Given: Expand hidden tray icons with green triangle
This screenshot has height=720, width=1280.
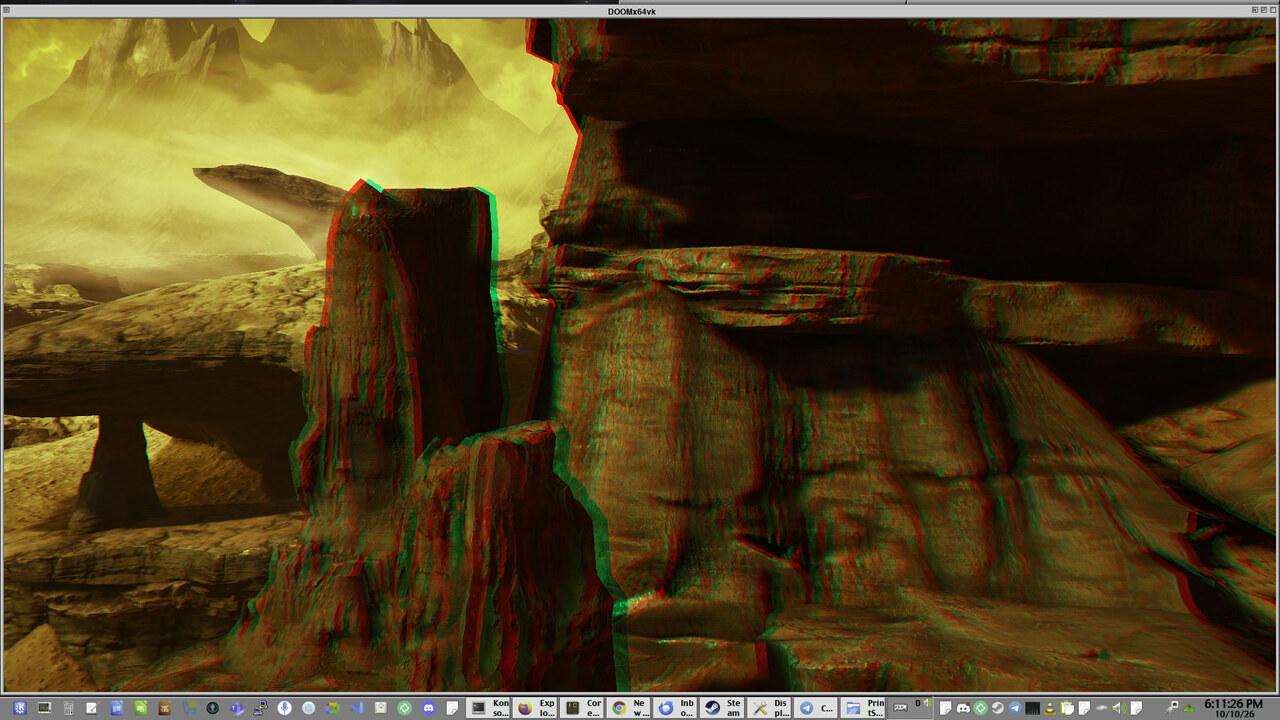Looking at the screenshot, I should click(x=1188, y=708).
